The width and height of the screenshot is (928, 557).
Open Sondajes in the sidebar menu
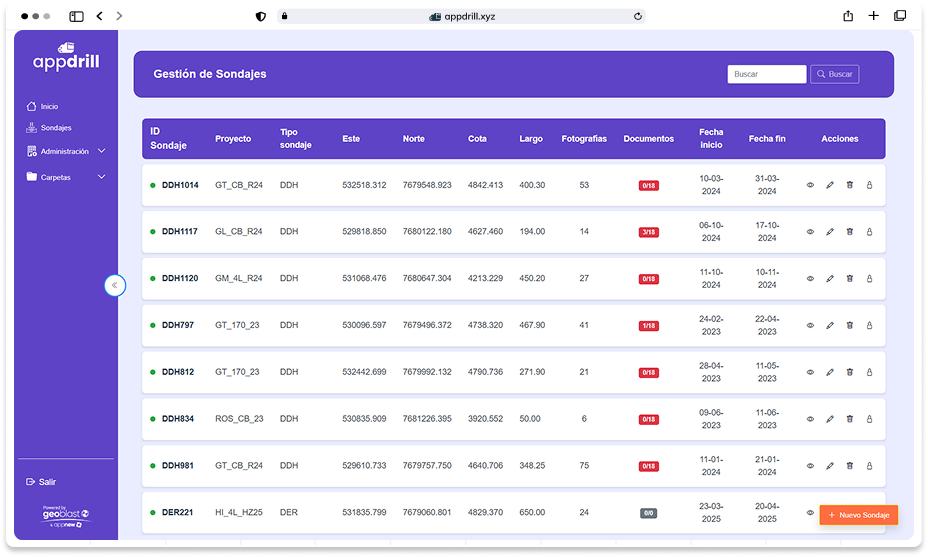55,128
